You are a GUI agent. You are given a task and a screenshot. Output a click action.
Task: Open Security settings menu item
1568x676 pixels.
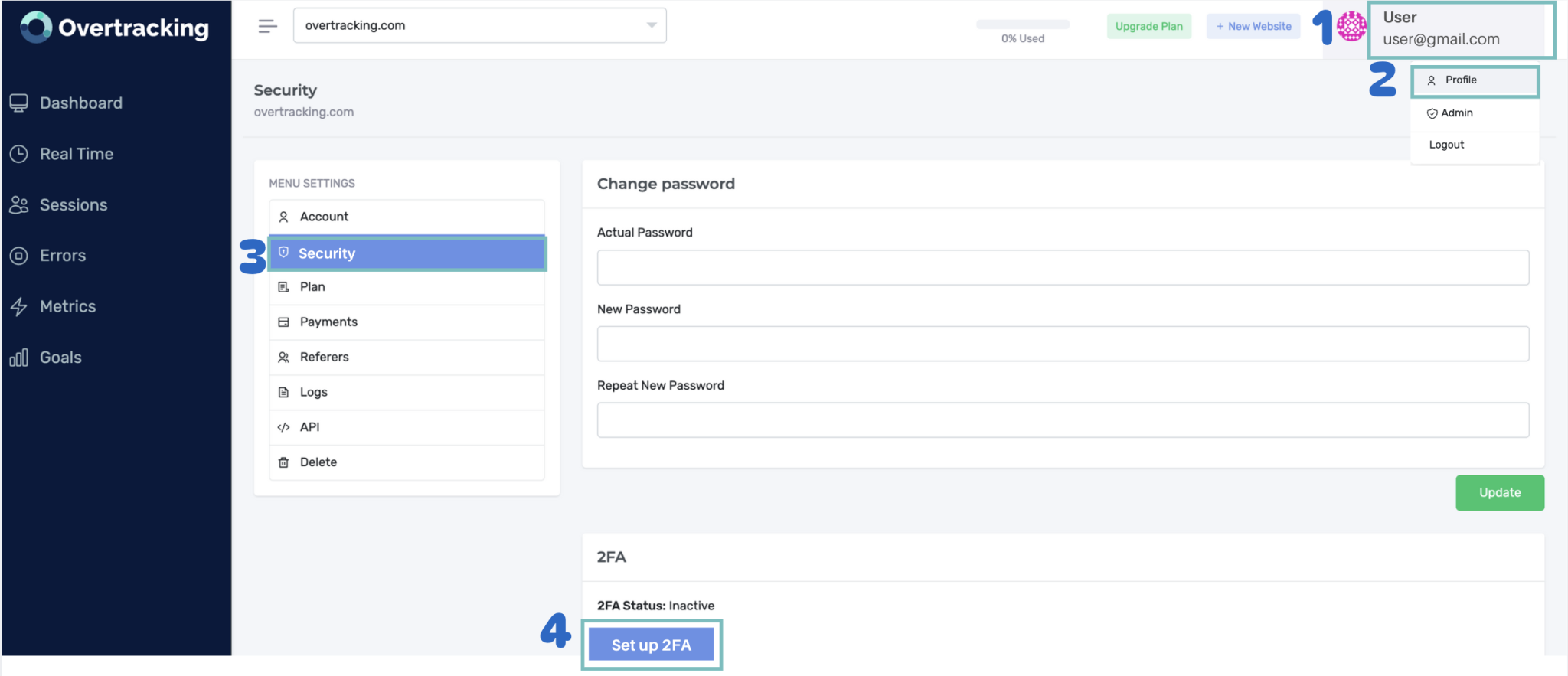pyautogui.click(x=407, y=253)
